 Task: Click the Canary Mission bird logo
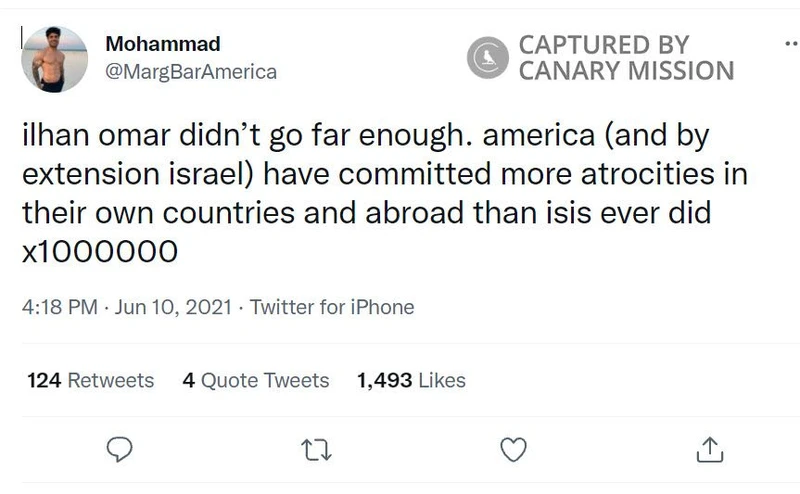(489, 57)
